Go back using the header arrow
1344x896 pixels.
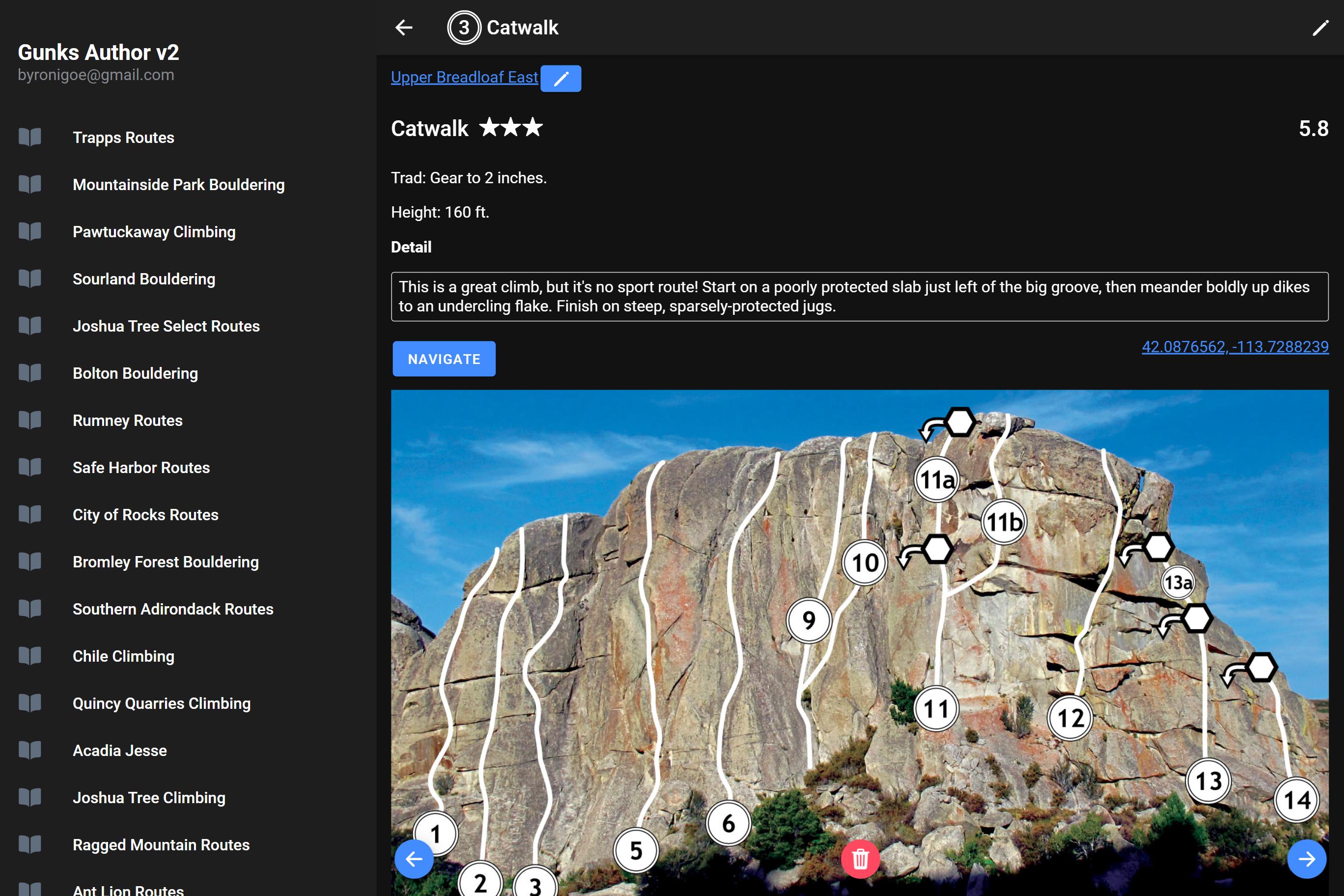click(x=403, y=28)
